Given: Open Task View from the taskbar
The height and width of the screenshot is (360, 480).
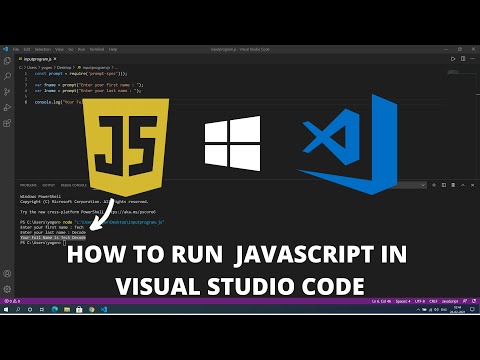Looking at the screenshot, I should 42,309.
